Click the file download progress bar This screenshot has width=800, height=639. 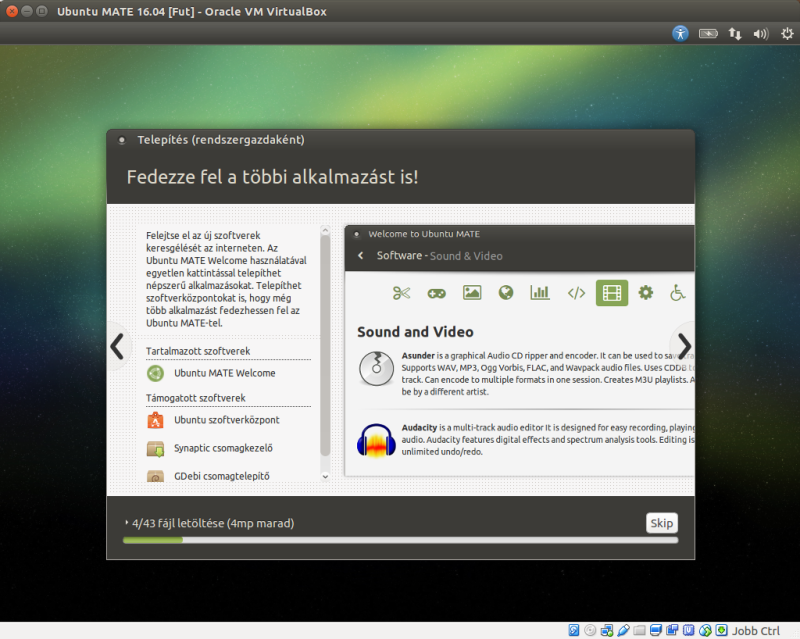[401, 540]
